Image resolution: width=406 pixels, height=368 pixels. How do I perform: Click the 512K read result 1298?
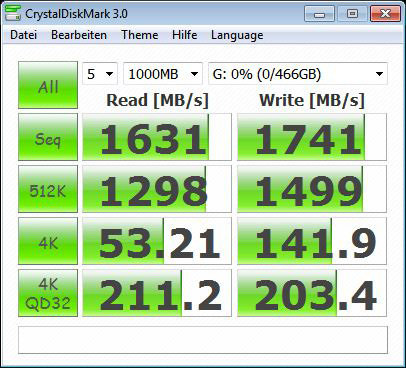click(x=157, y=189)
